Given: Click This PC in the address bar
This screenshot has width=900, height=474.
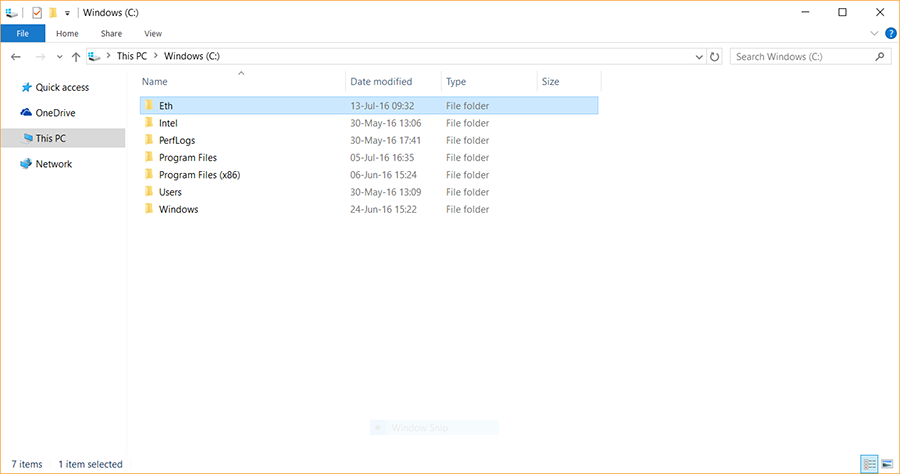Looking at the screenshot, I should point(132,56).
